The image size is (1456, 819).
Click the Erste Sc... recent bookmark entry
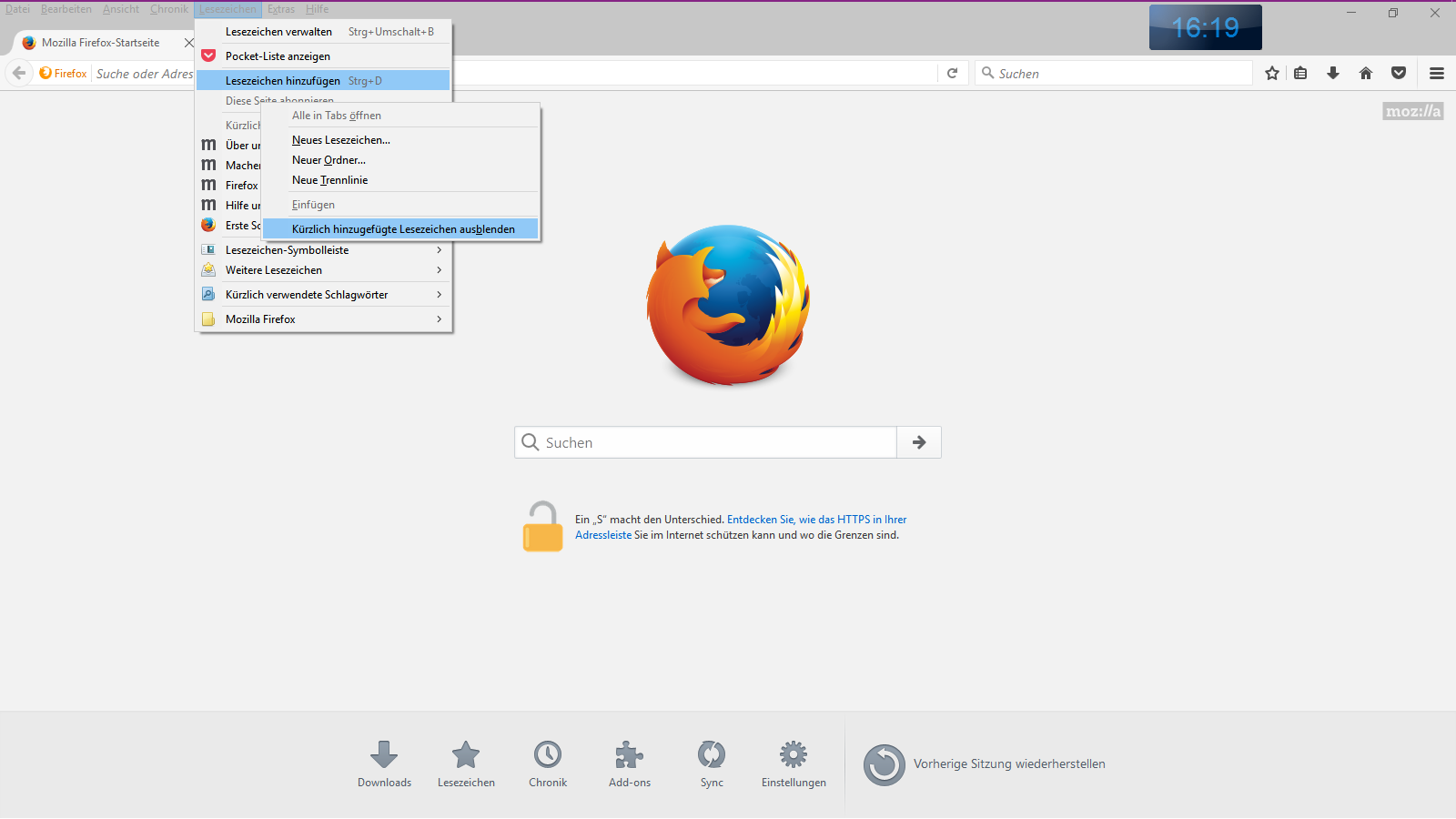[229, 226]
